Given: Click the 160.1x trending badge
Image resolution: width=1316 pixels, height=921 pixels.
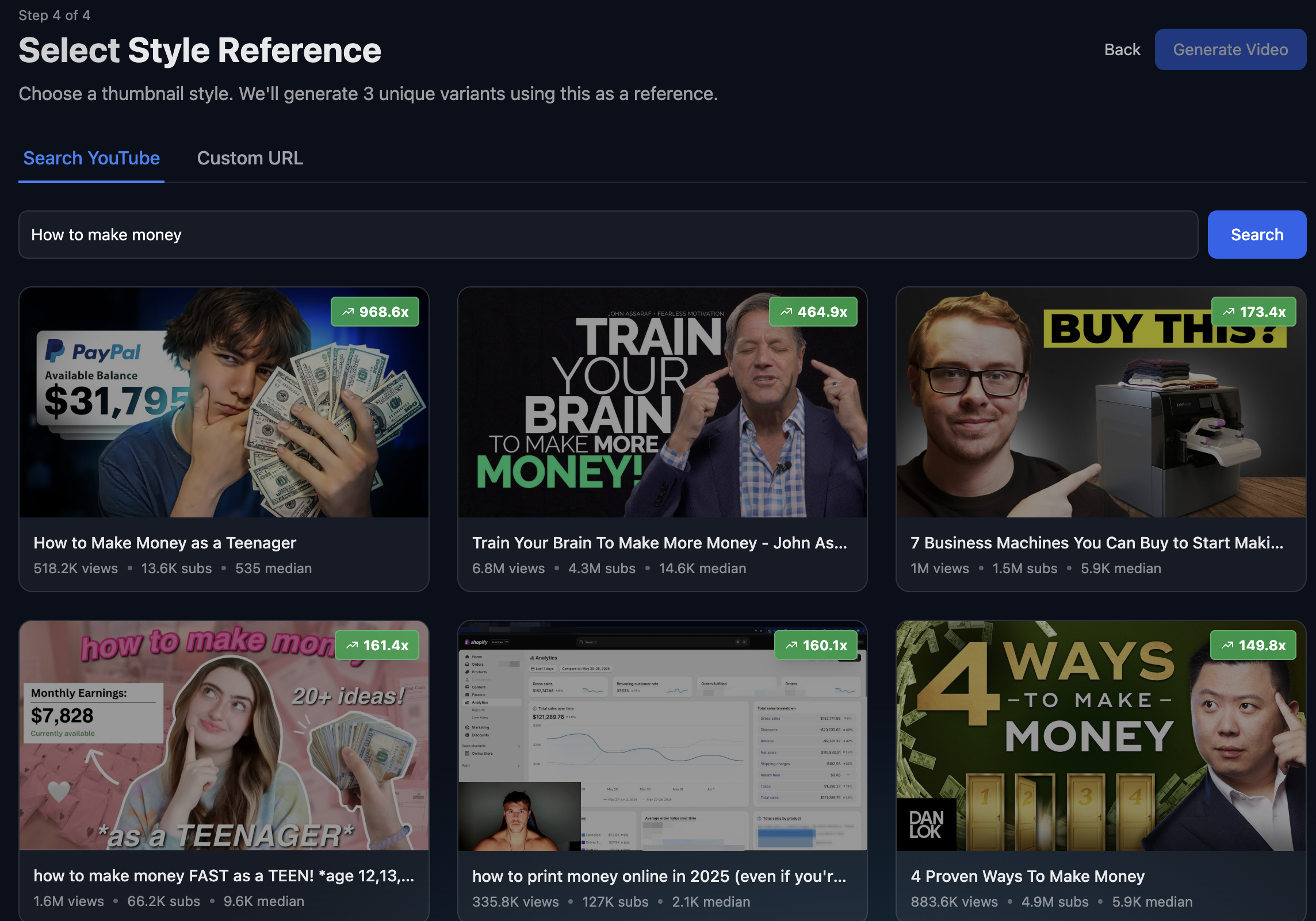Looking at the screenshot, I should (x=816, y=646).
